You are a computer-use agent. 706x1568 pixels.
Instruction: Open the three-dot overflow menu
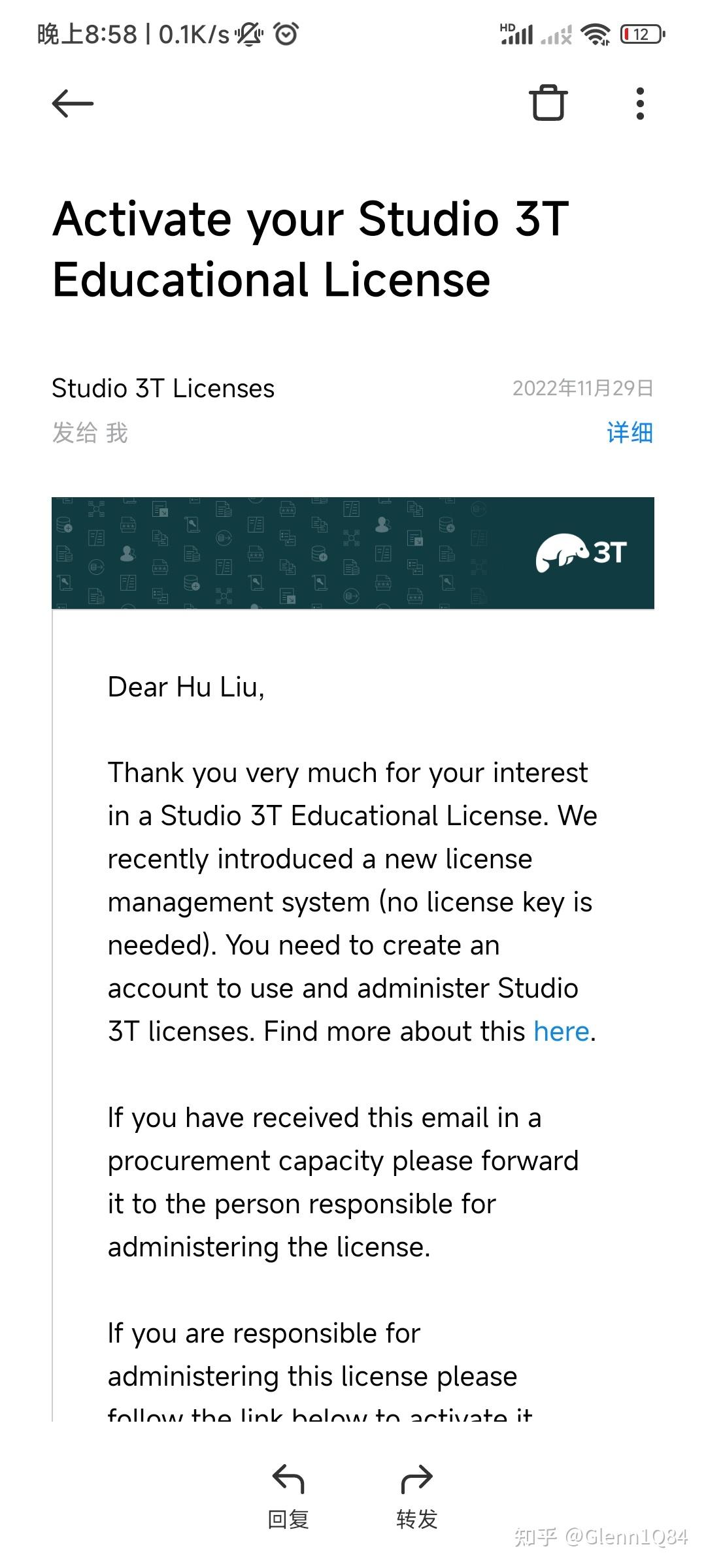[640, 103]
